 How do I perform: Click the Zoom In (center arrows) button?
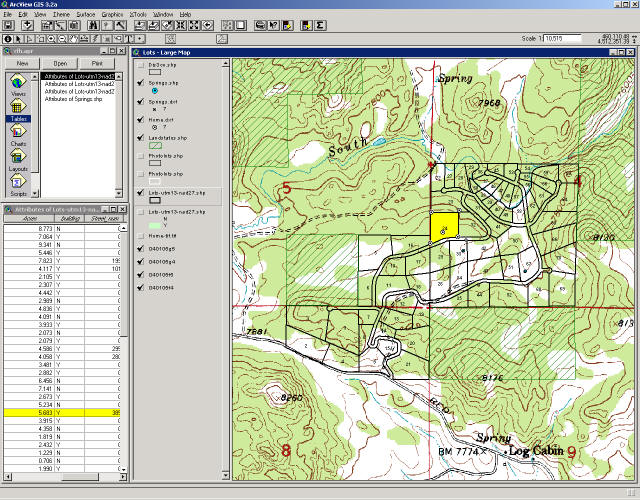180,26
